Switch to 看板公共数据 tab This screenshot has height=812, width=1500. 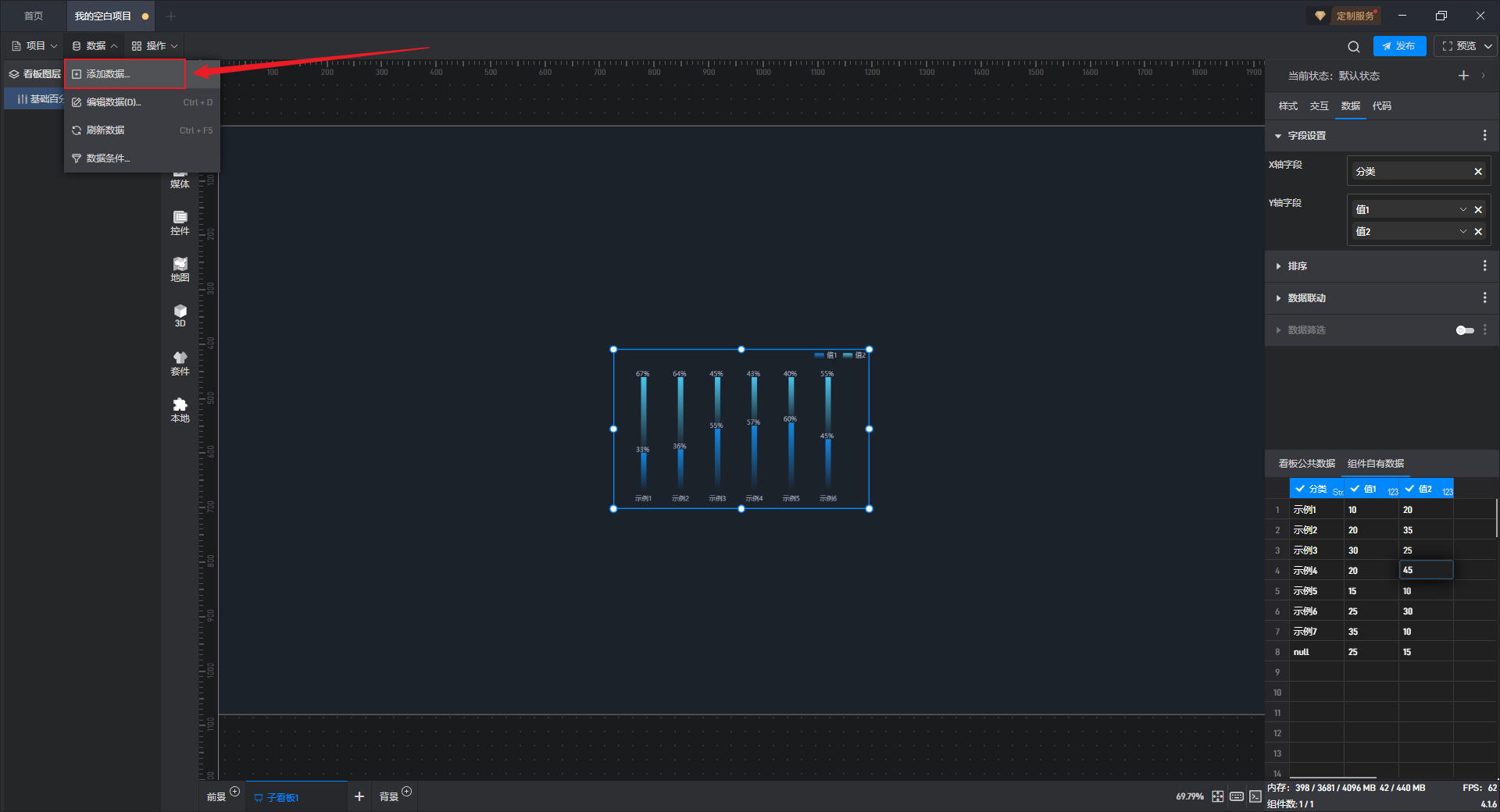tap(1307, 464)
